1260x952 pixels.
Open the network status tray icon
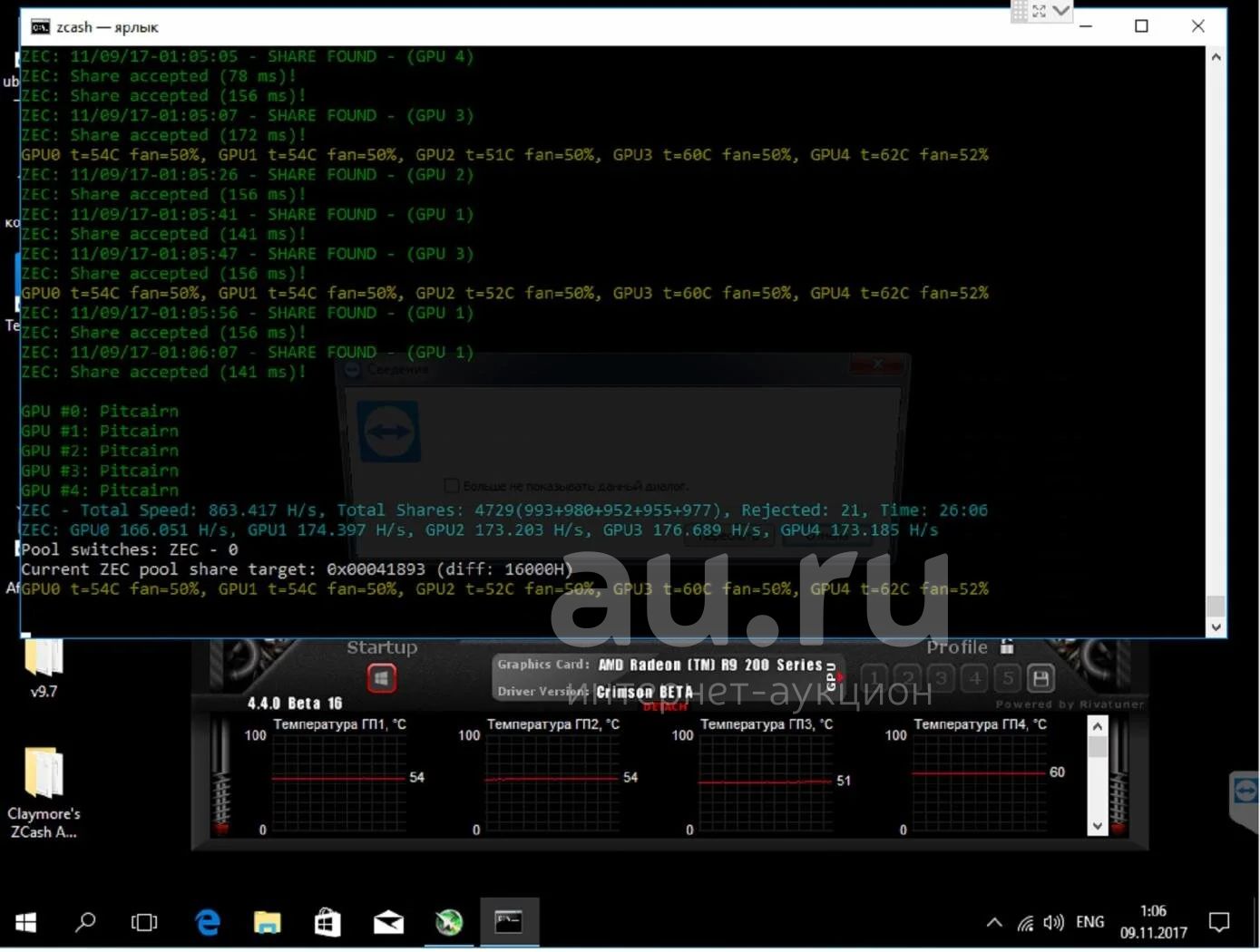click(x=1025, y=923)
